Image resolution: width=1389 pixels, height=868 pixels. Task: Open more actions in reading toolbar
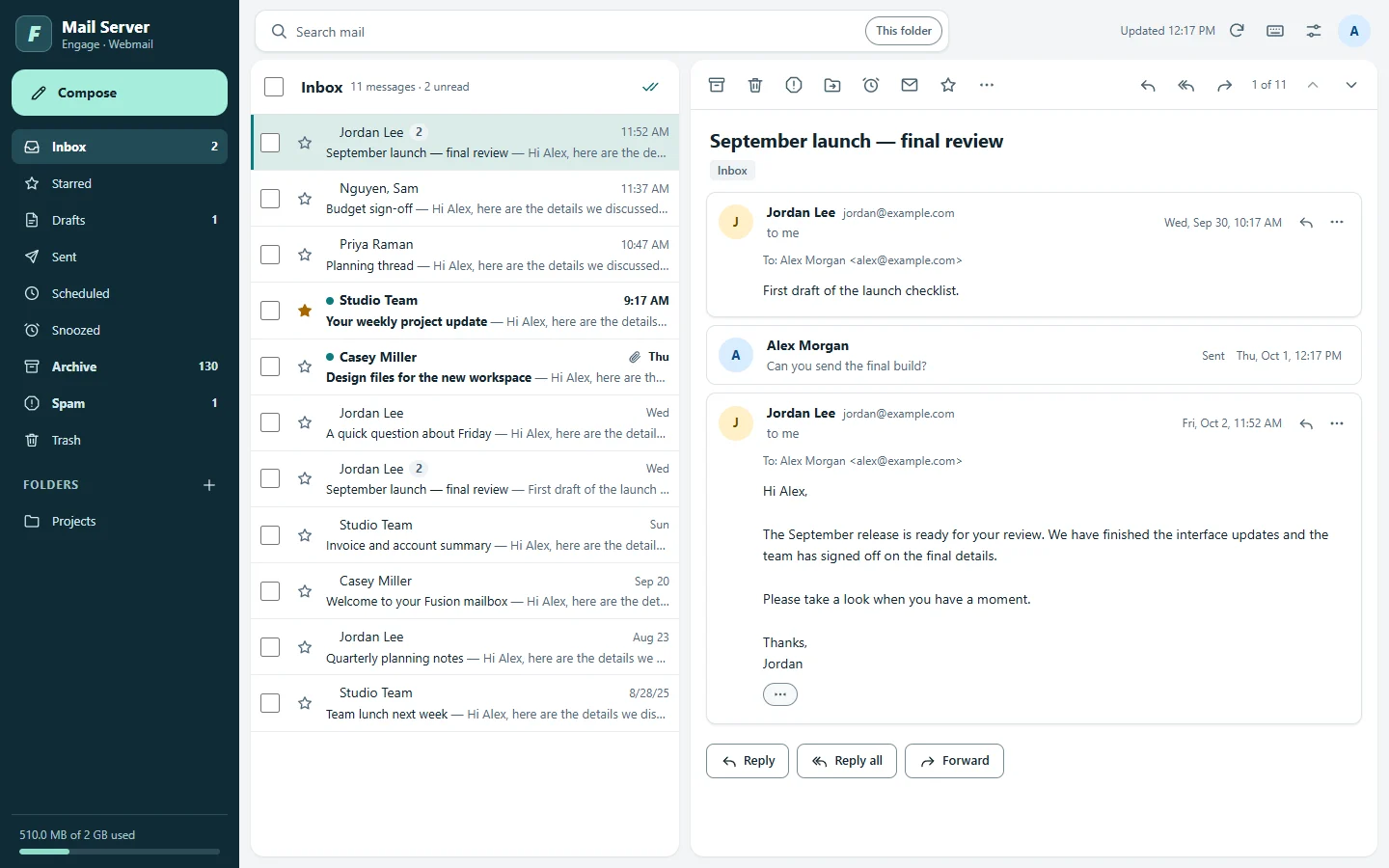click(987, 85)
